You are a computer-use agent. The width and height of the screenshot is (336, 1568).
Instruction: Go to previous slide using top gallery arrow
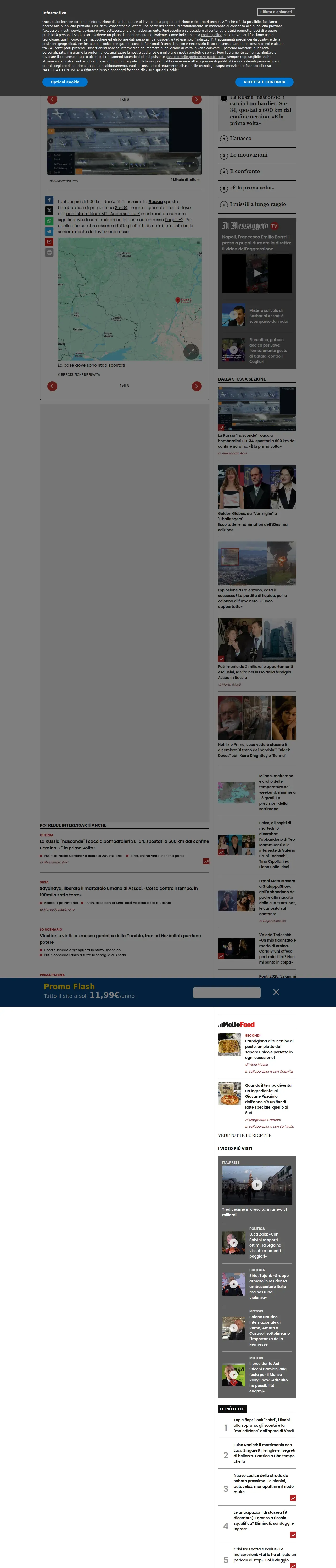(52, 99)
